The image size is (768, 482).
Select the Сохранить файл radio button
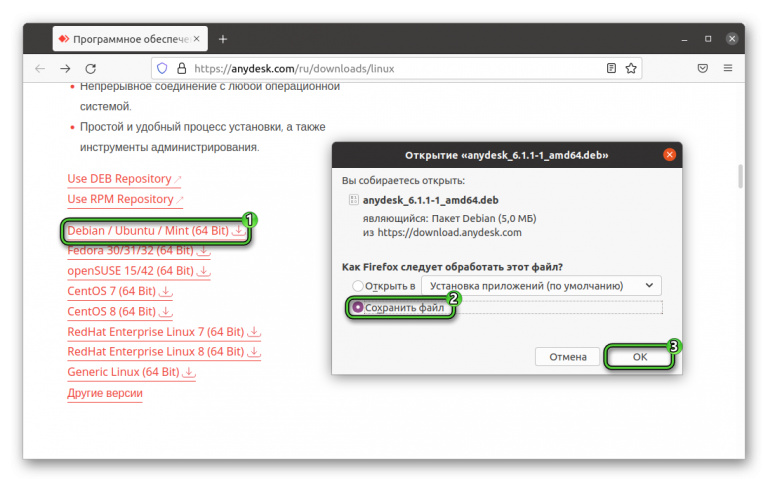358,308
